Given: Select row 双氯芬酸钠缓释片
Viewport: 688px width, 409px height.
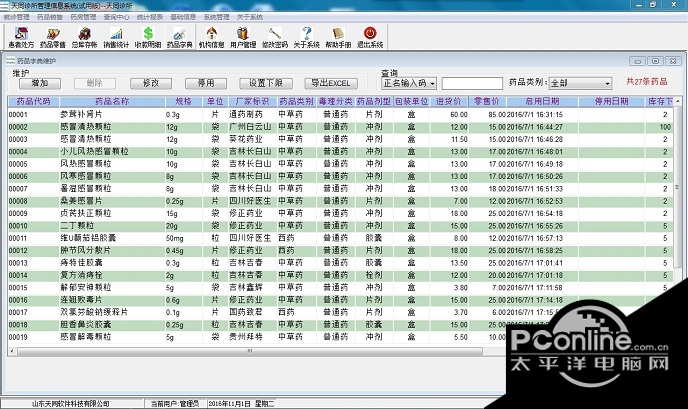Looking at the screenshot, I should pyautogui.click(x=340, y=312).
